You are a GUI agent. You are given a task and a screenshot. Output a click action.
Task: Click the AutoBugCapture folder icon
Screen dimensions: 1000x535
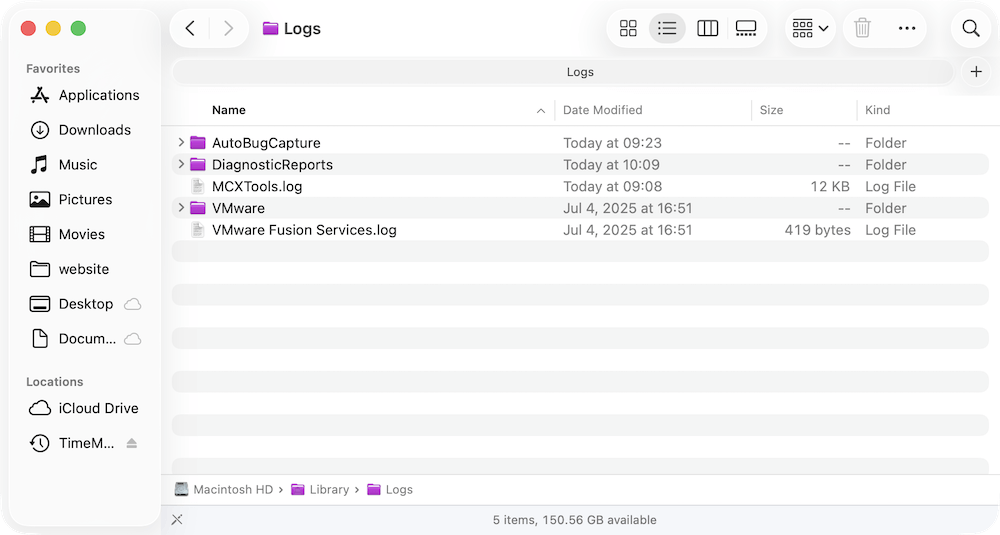[x=198, y=143]
